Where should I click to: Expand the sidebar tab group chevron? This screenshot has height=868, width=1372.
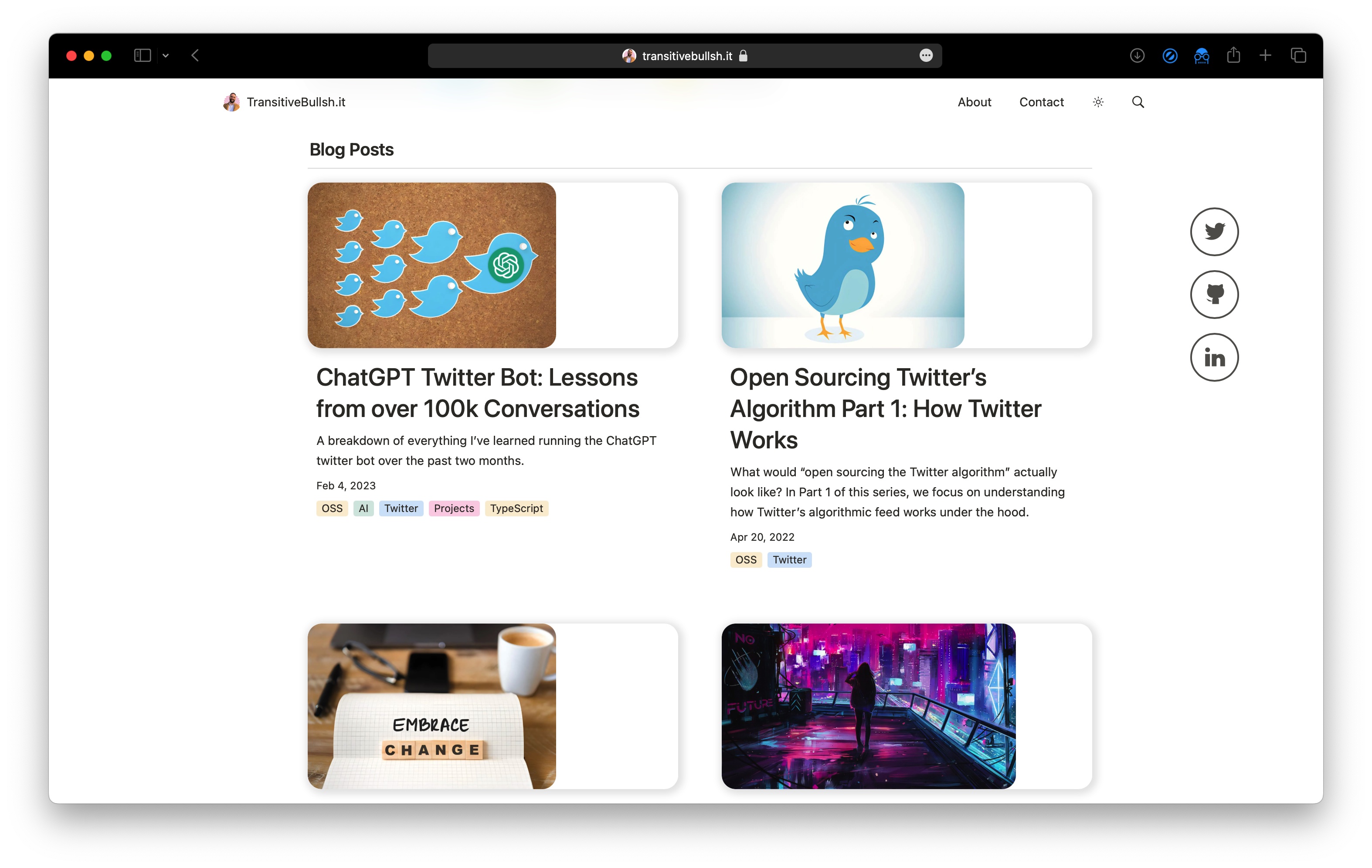point(166,56)
